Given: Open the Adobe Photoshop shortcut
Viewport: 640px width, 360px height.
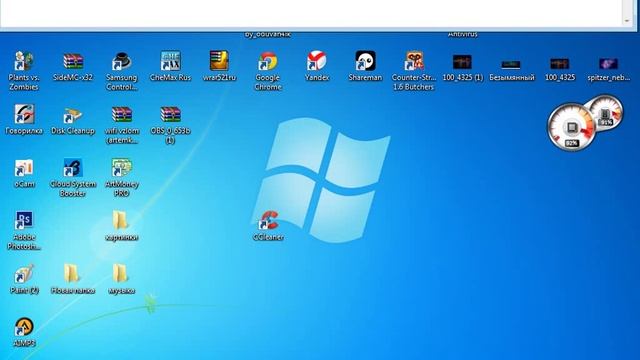Looking at the screenshot, I should 24,221.
